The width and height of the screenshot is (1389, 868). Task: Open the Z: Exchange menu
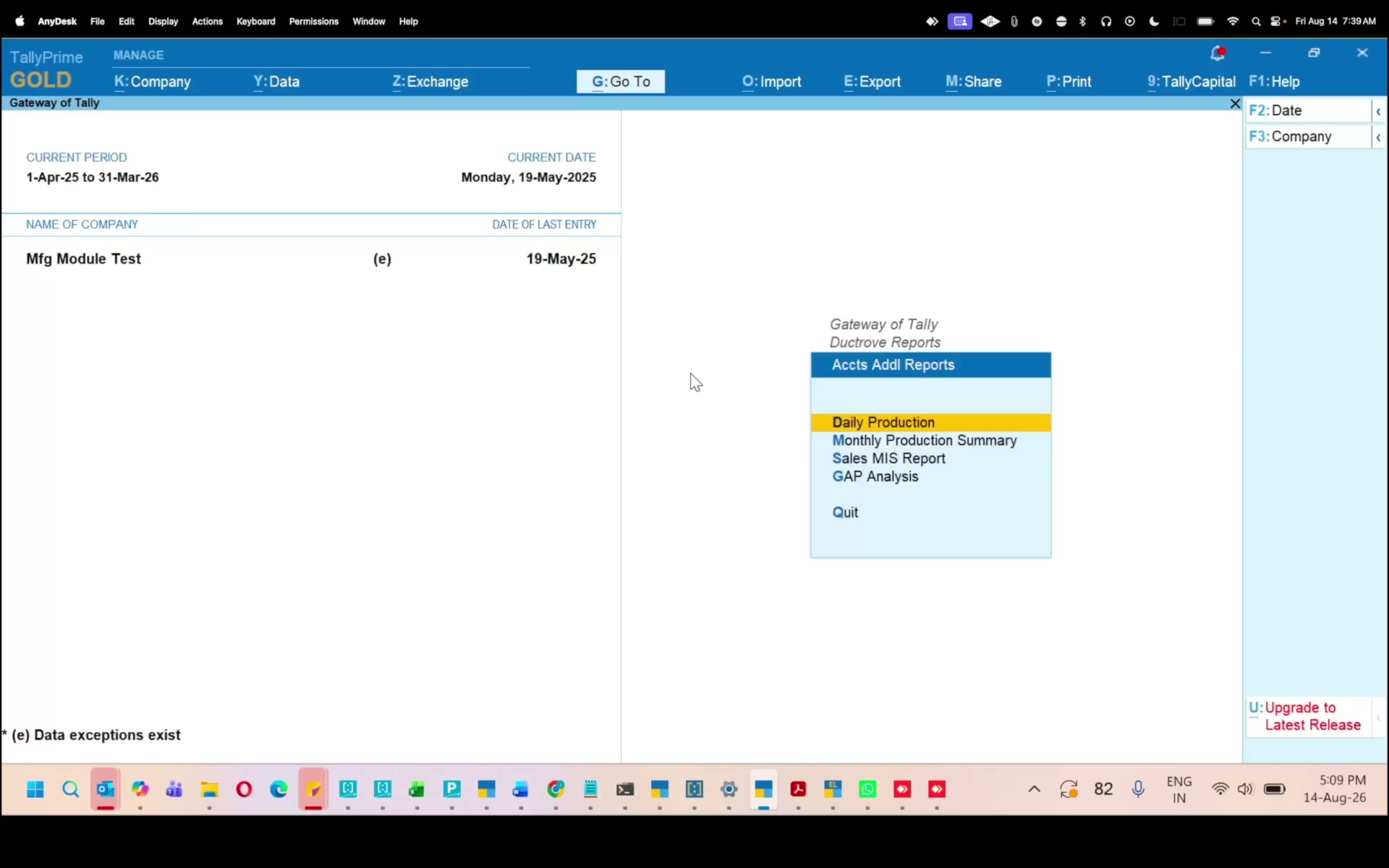[x=430, y=82]
